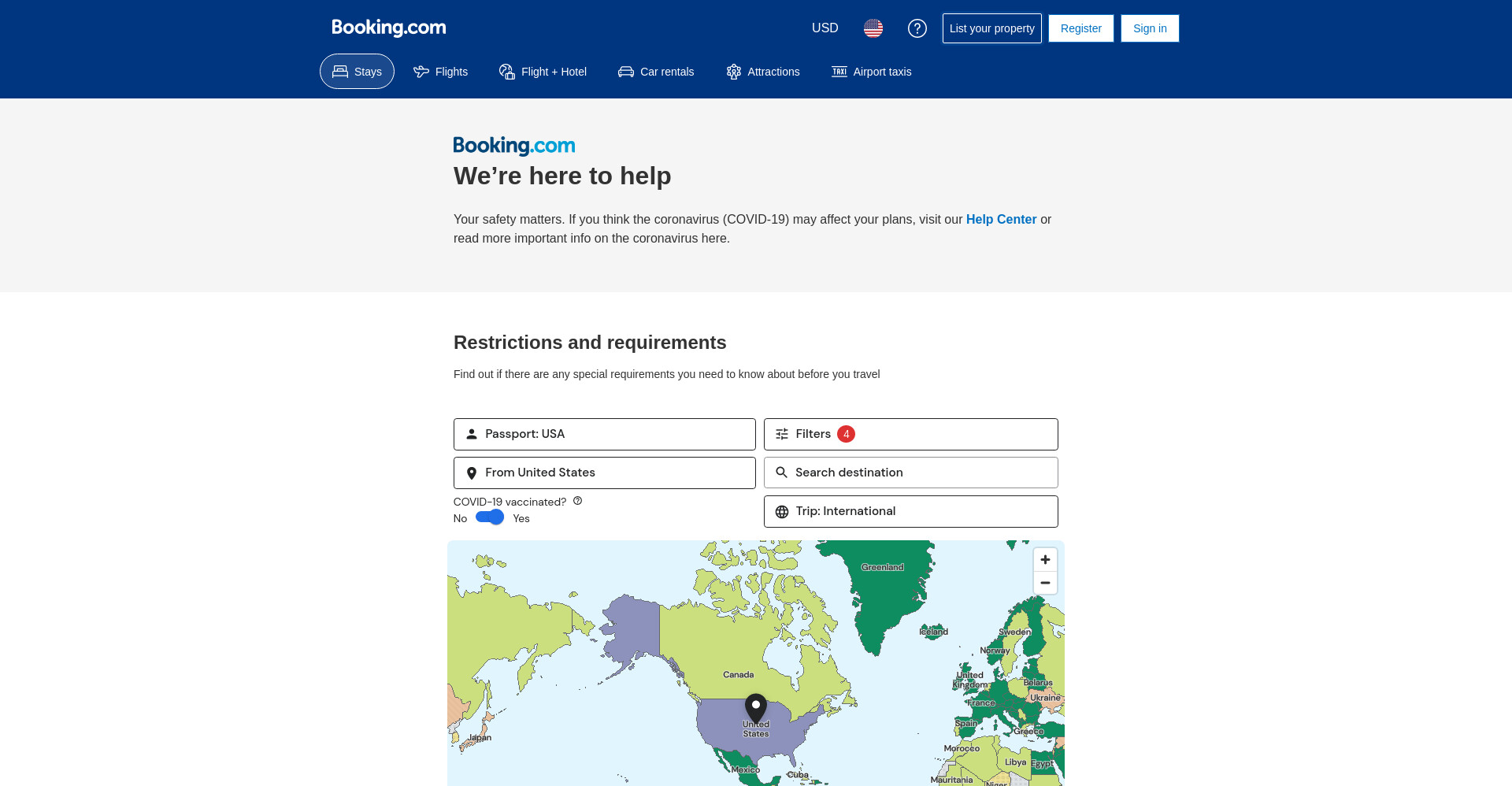Click the Restrictions and requirements heading
1512x786 pixels.
tap(590, 343)
